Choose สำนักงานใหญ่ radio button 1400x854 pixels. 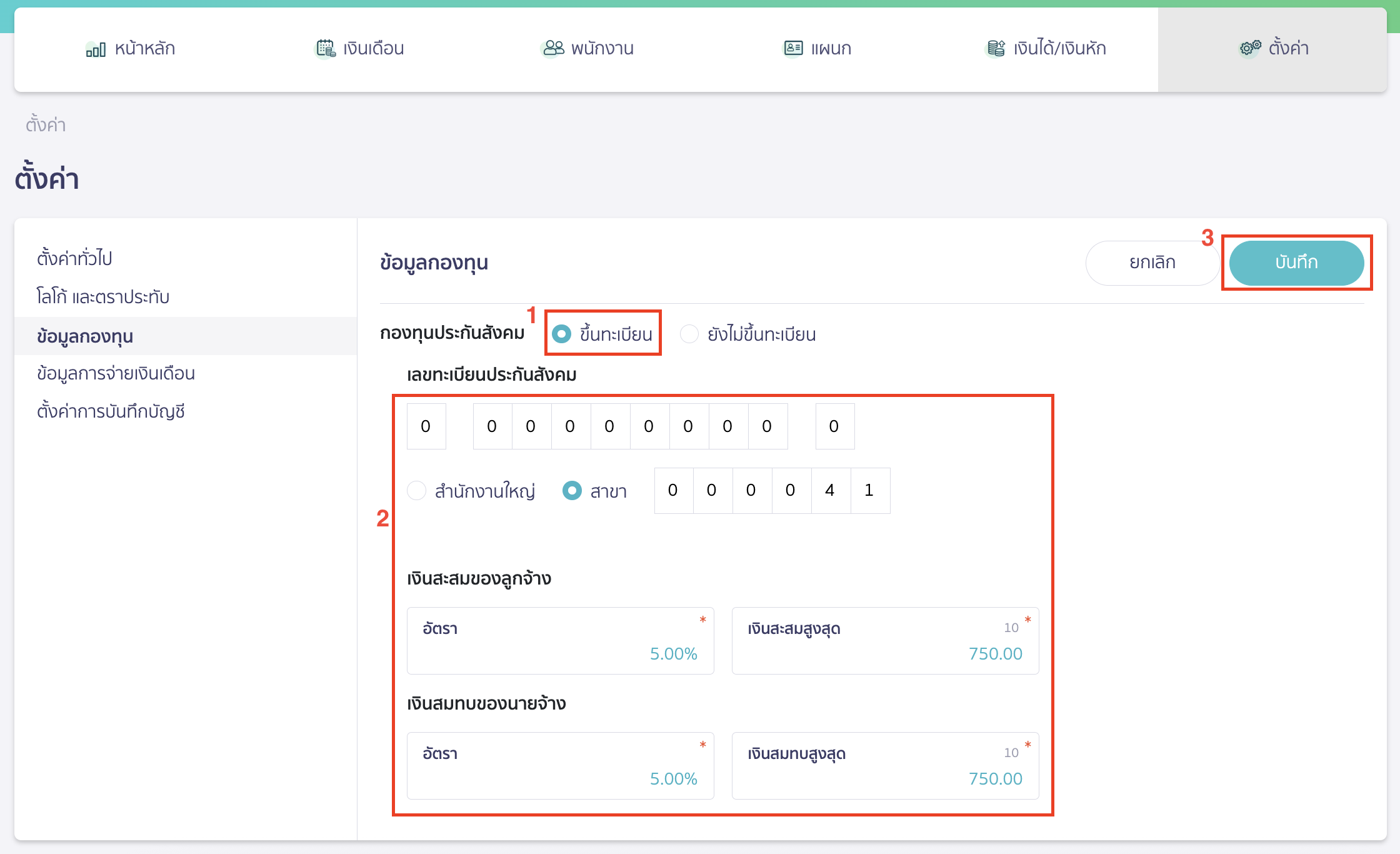[x=417, y=491]
